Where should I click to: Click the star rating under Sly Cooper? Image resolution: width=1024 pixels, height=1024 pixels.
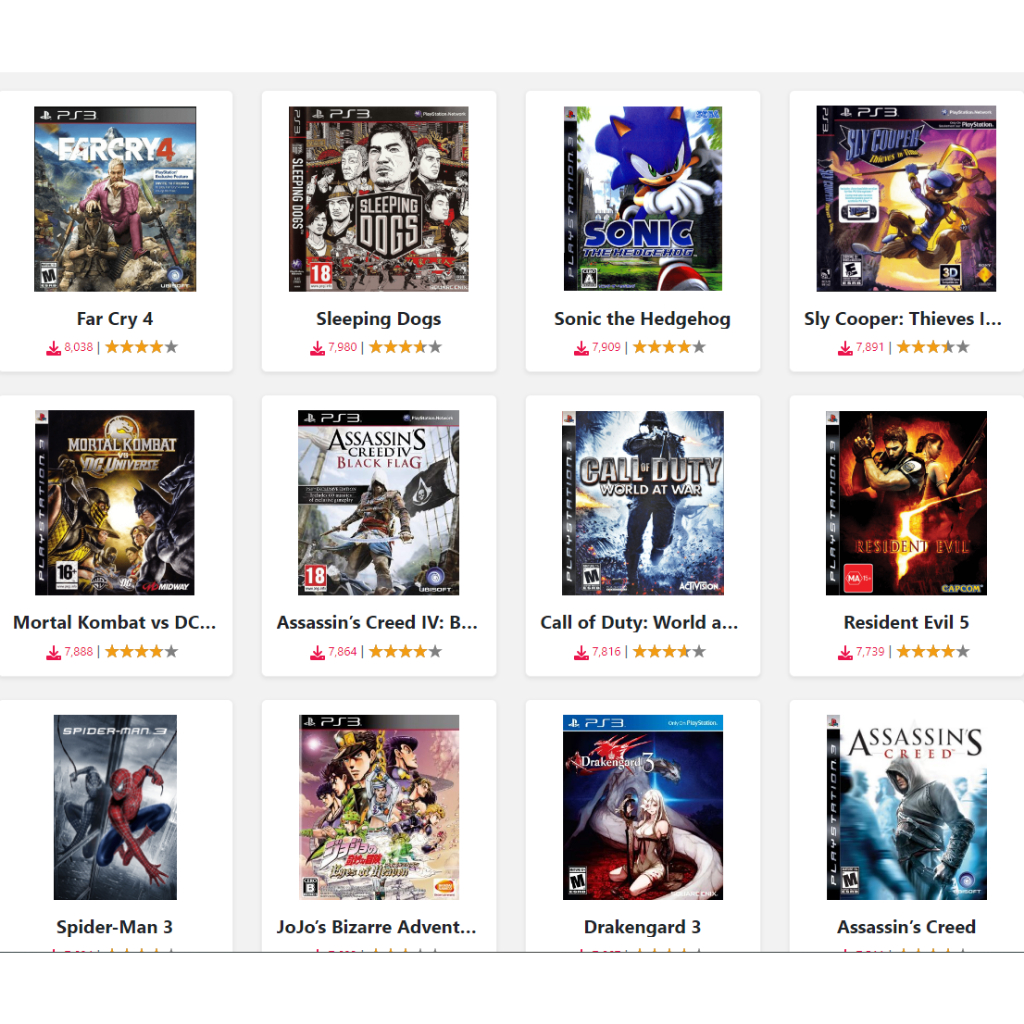tap(933, 347)
